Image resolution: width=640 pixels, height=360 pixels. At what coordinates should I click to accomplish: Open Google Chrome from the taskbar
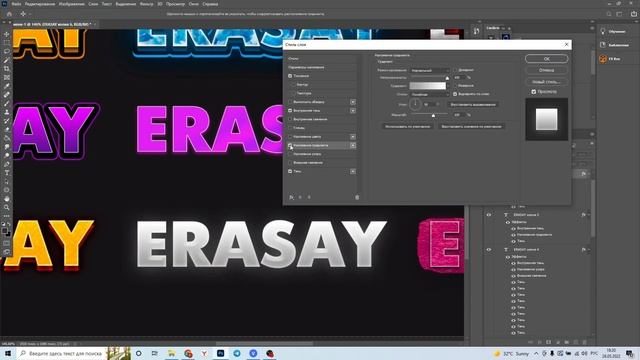click(x=188, y=353)
